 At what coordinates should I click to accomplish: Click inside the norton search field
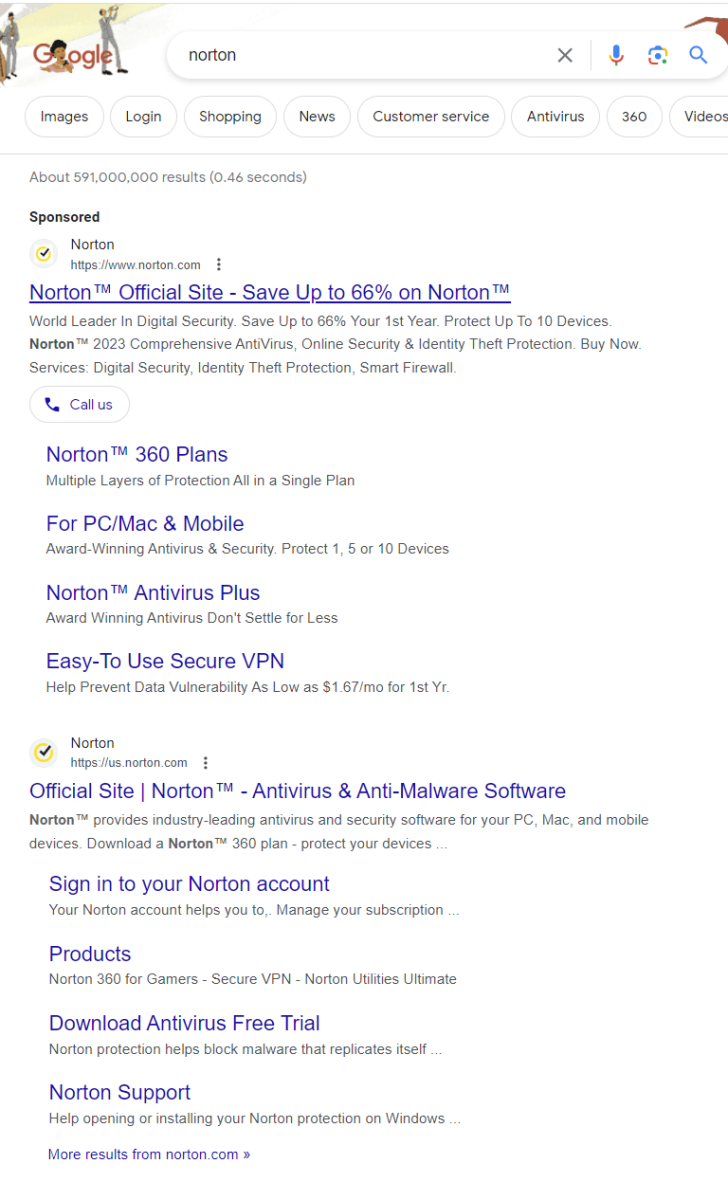click(x=365, y=55)
